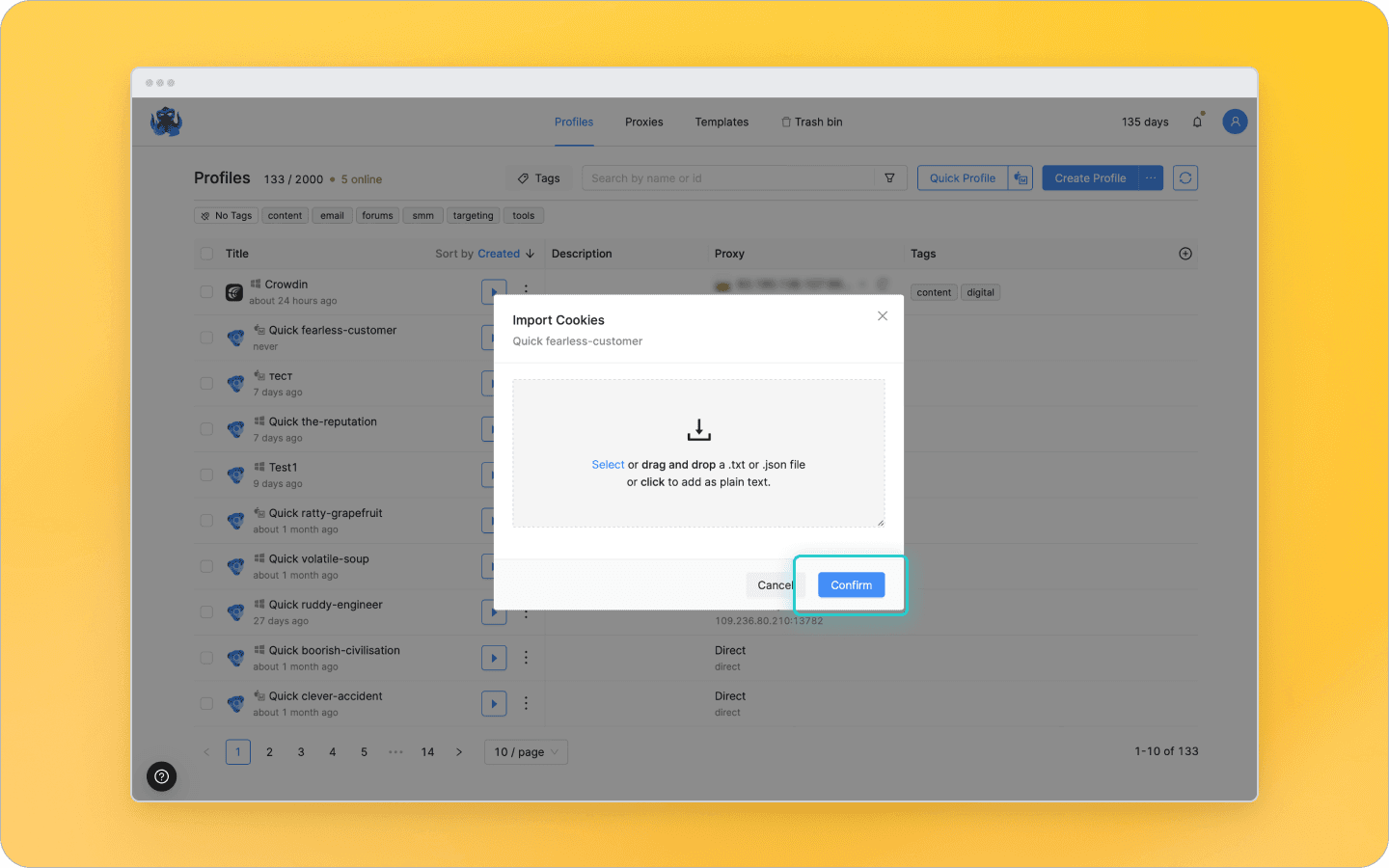This screenshot has height=868, width=1389.
Task: Filter by No Tags
Action: pyautogui.click(x=226, y=216)
